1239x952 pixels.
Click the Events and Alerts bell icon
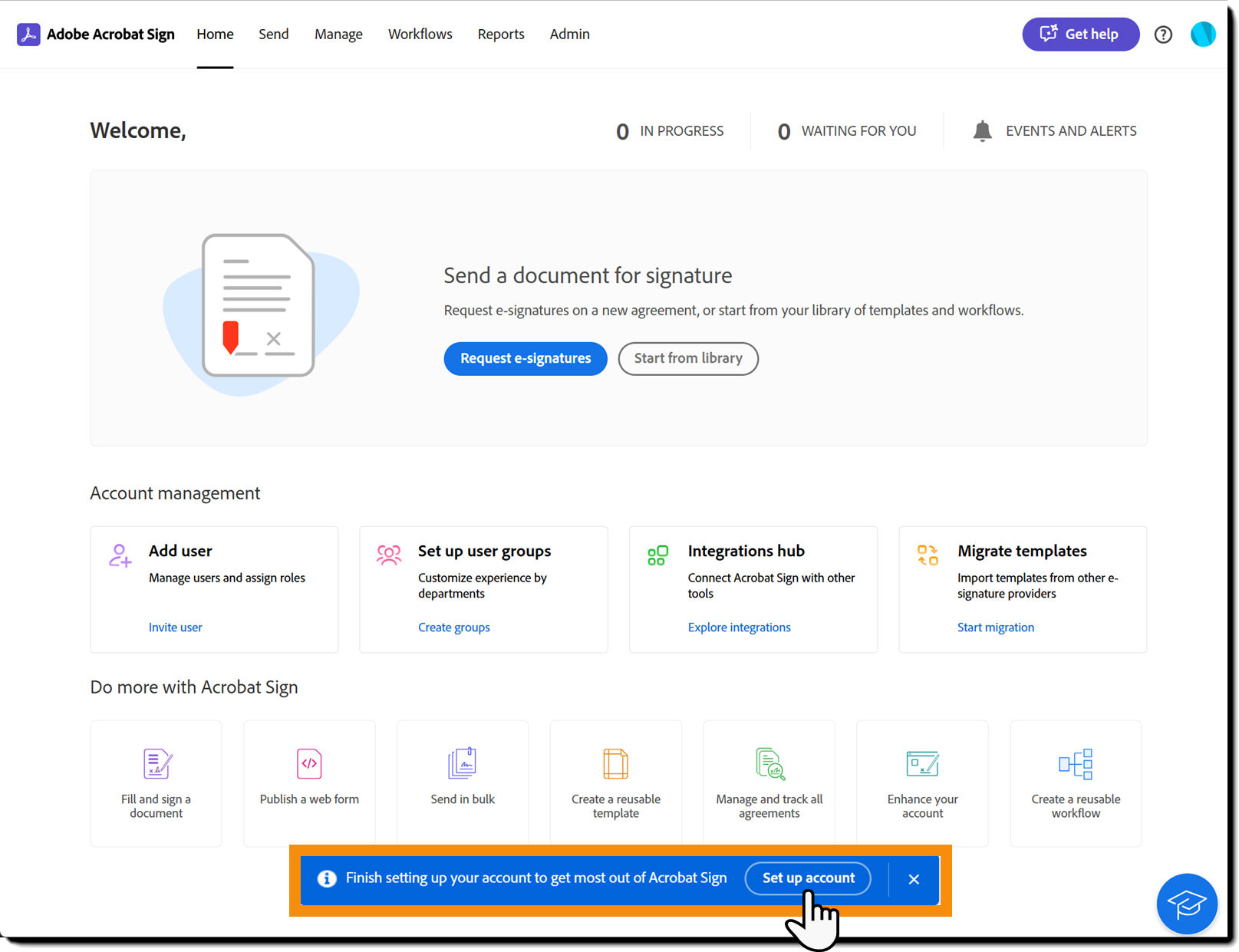pos(982,131)
